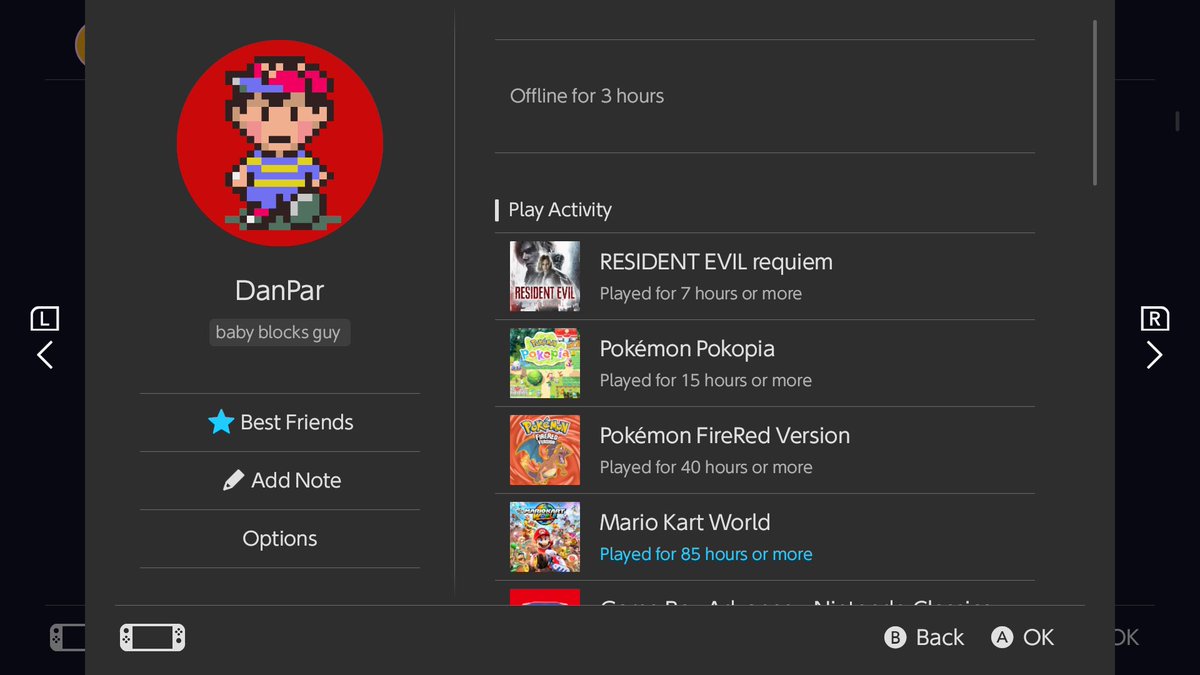Select the Pokémon FireRed Version title
The height and width of the screenshot is (675, 1200).
coord(725,436)
